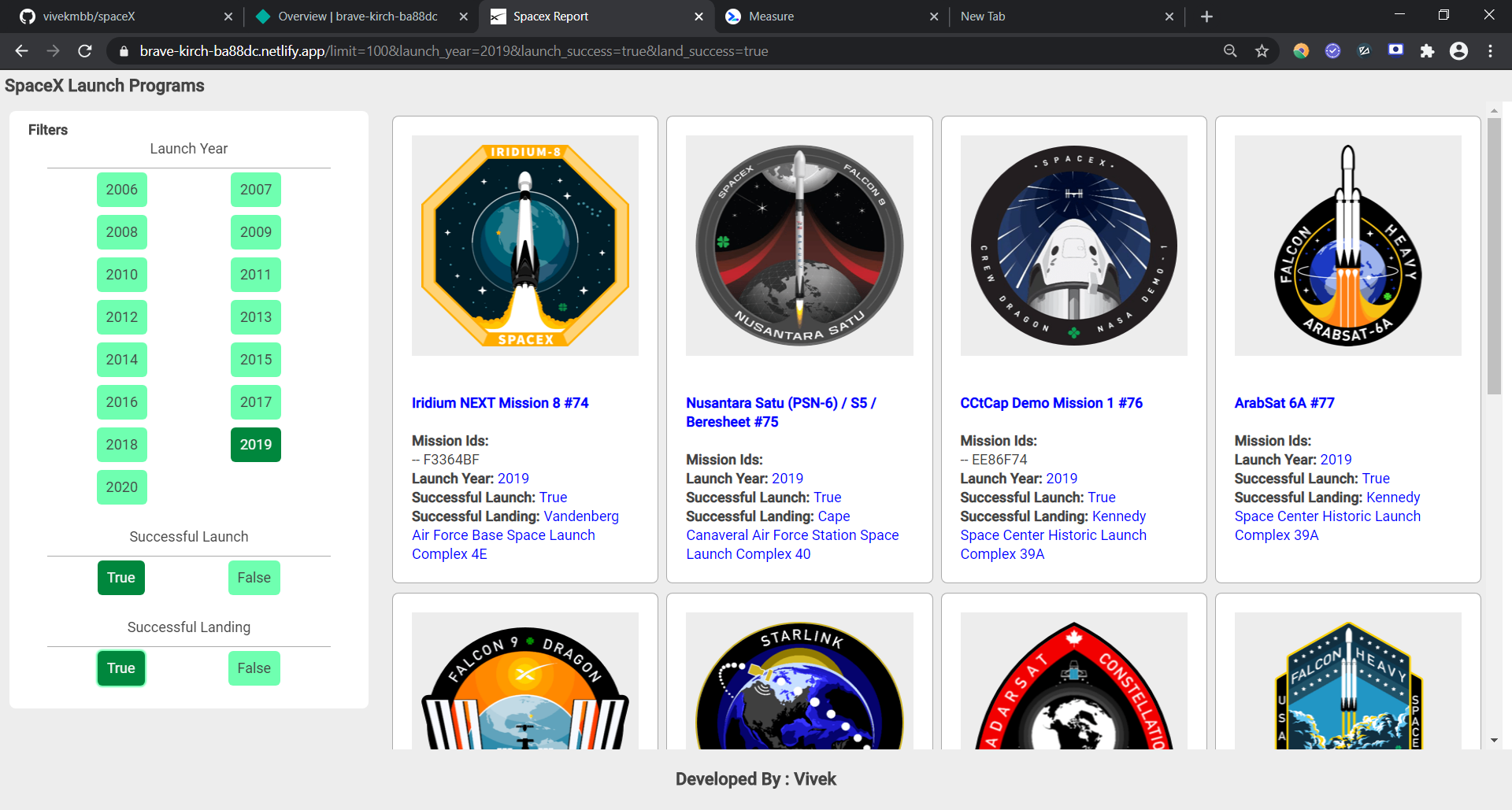Click the Iridium NEXT Mission 8 #74 title
This screenshot has height=810, width=1512.
tap(500, 403)
